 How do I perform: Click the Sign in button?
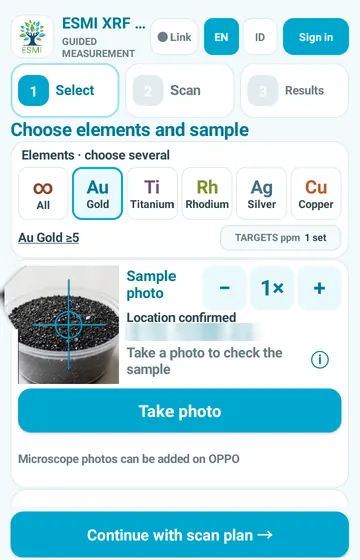316,37
